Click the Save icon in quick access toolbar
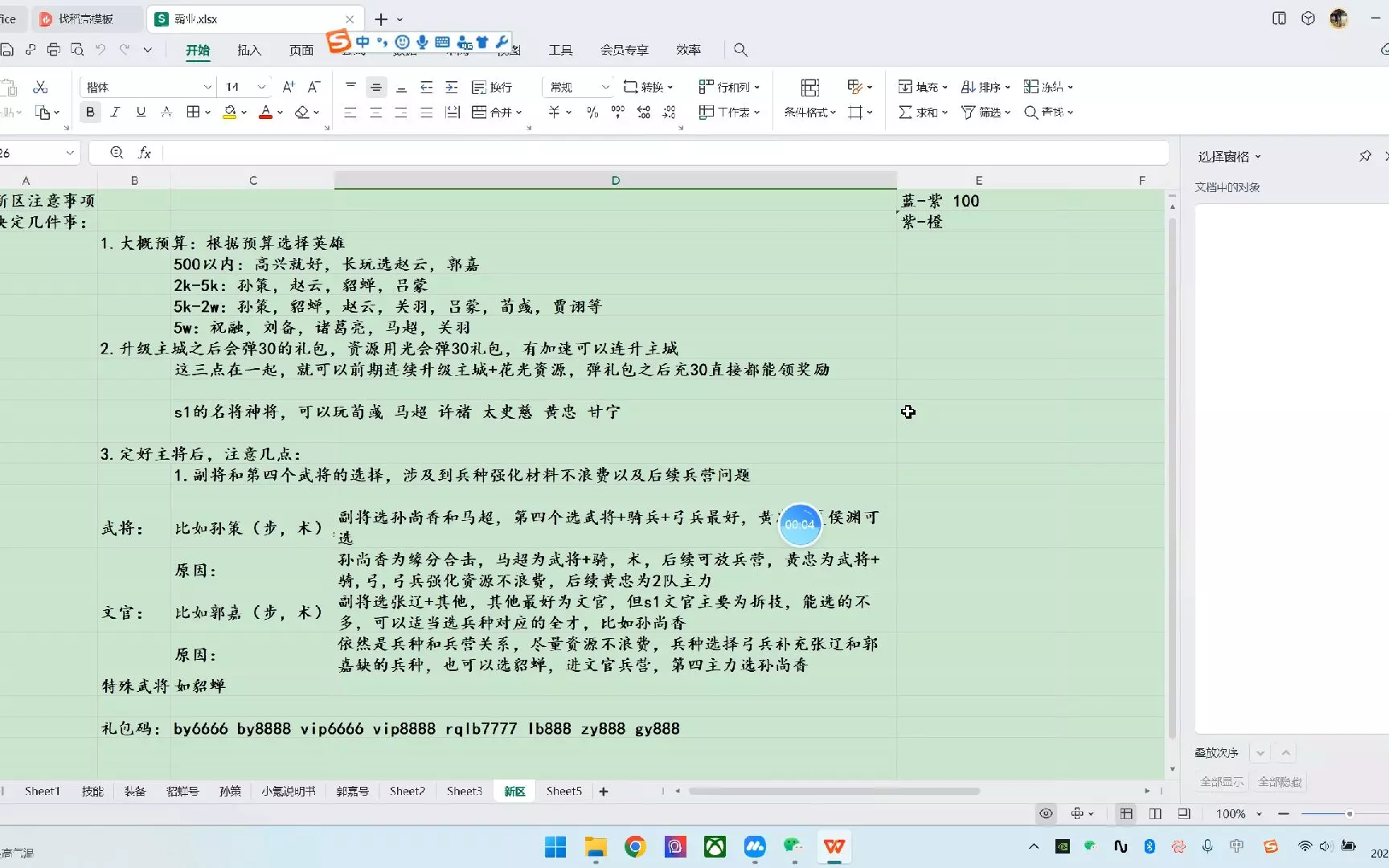Viewport: 1389px width, 868px height. point(6,50)
